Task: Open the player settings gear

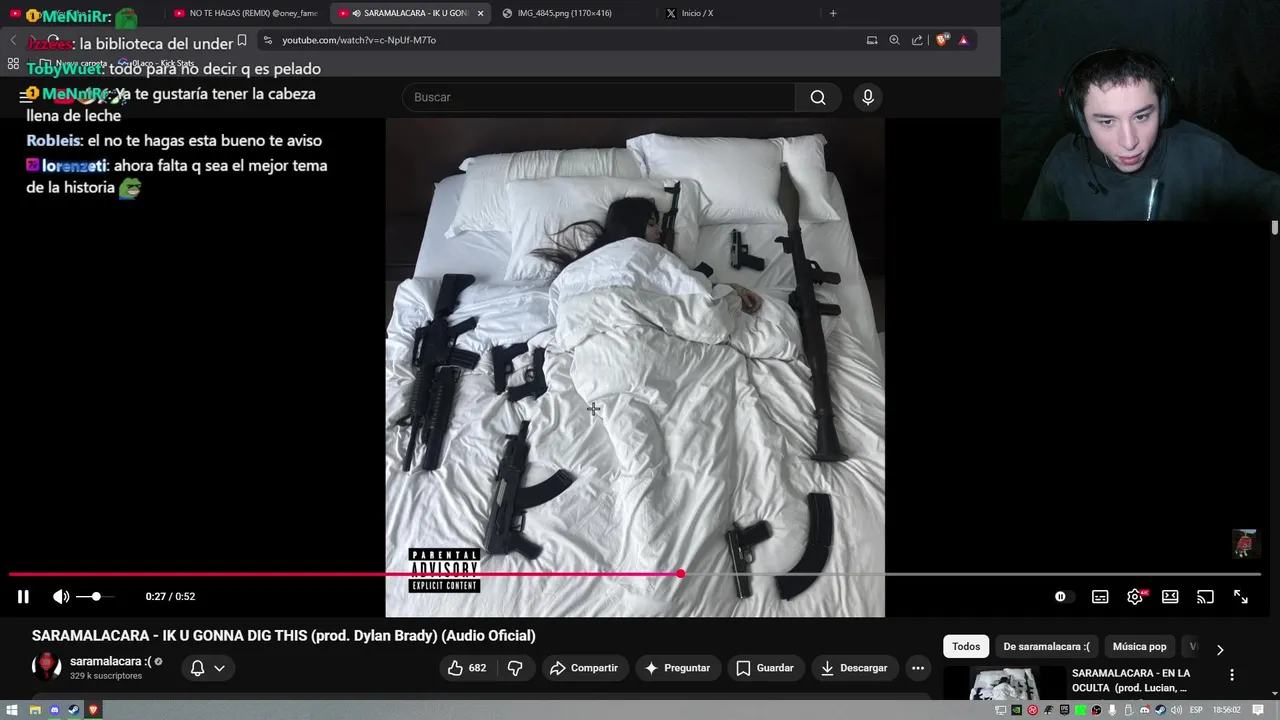Action: (x=1135, y=597)
